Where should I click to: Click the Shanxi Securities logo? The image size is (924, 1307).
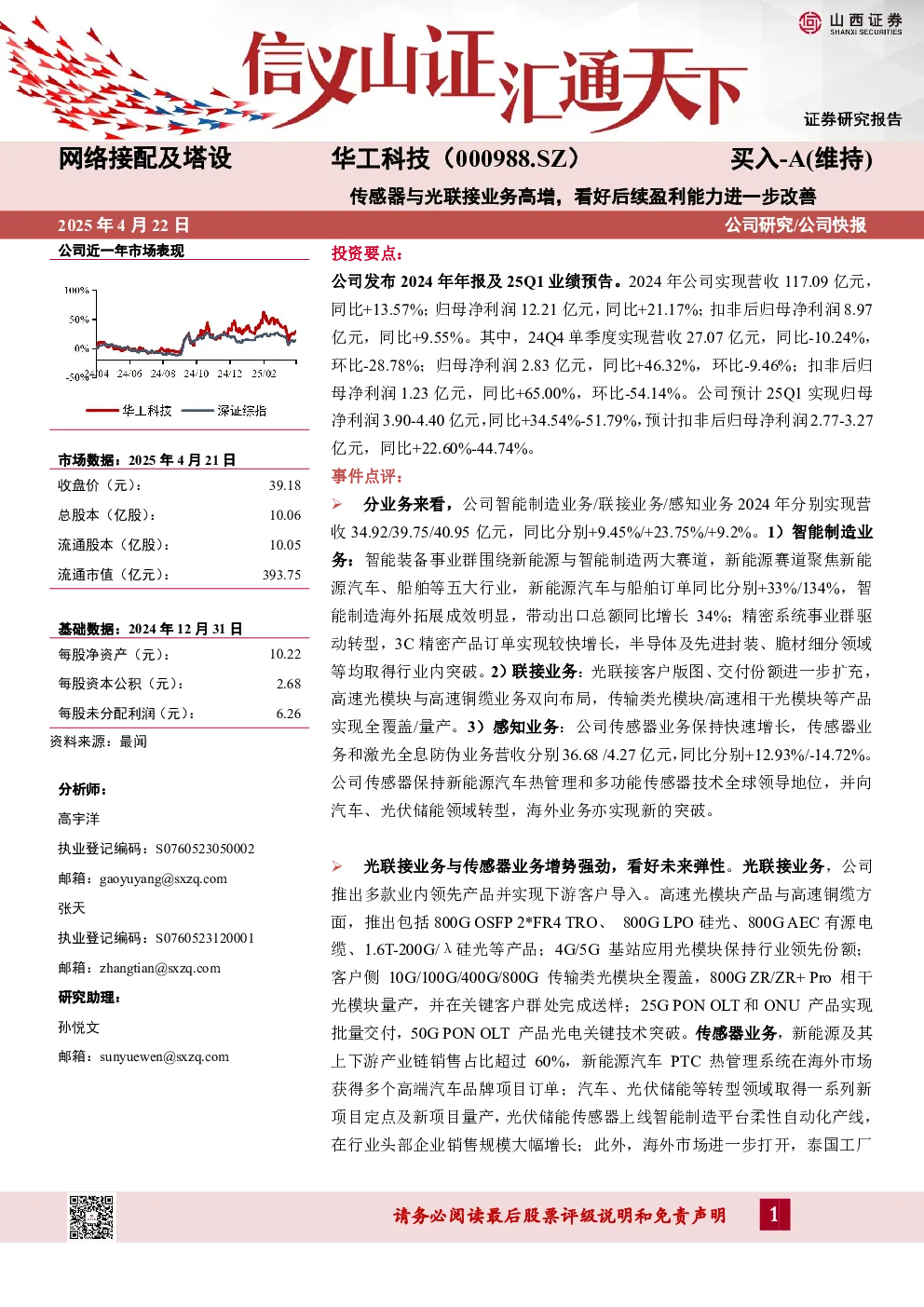pos(849,22)
